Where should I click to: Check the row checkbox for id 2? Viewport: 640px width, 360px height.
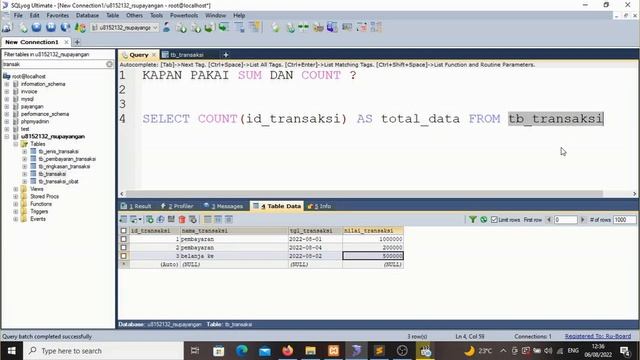point(124,248)
